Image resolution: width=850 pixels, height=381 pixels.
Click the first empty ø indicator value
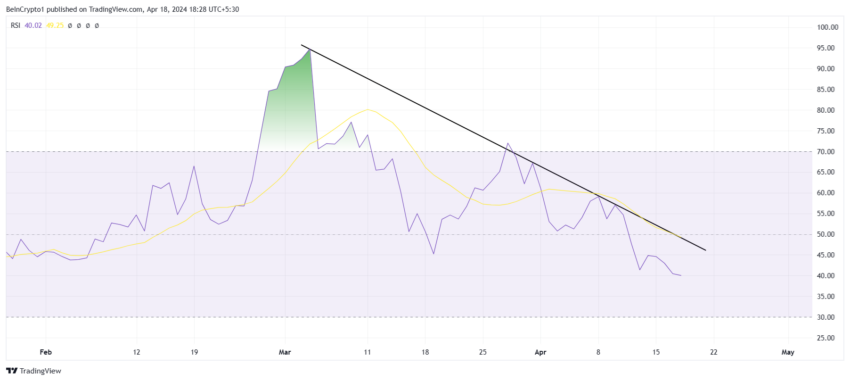69,25
